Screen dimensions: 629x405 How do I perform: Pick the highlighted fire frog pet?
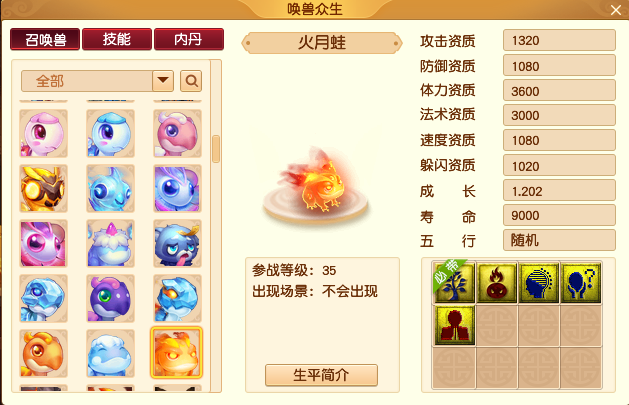click(x=177, y=353)
